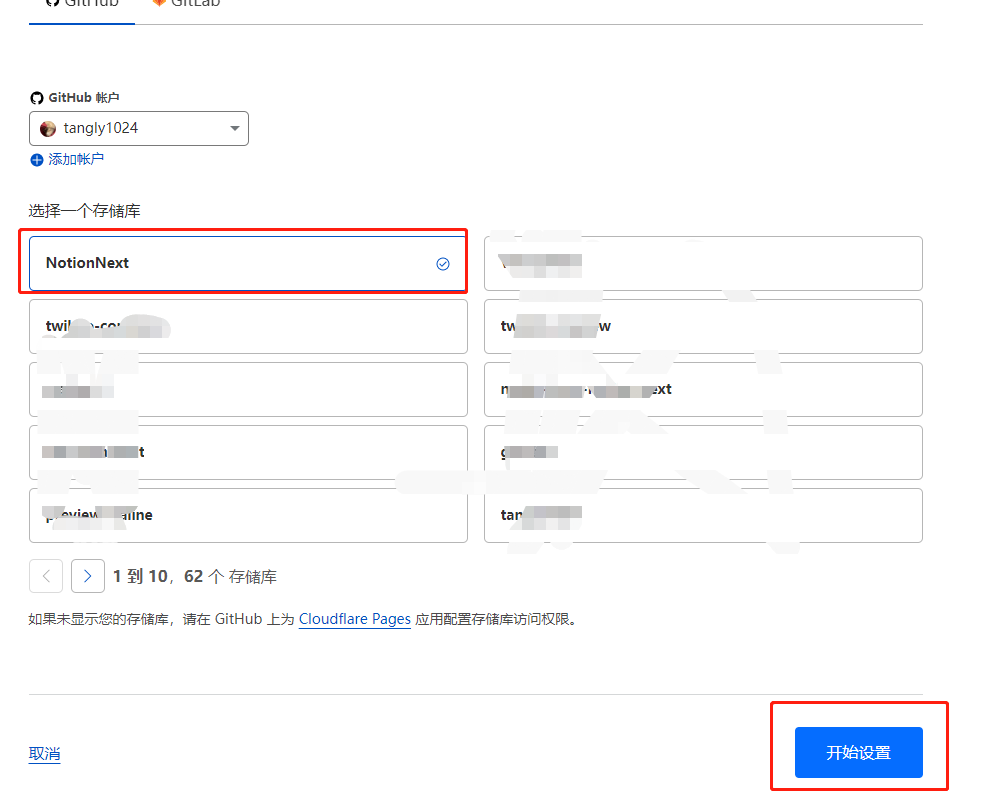Click the tangly1024 avatar image

point(48,129)
